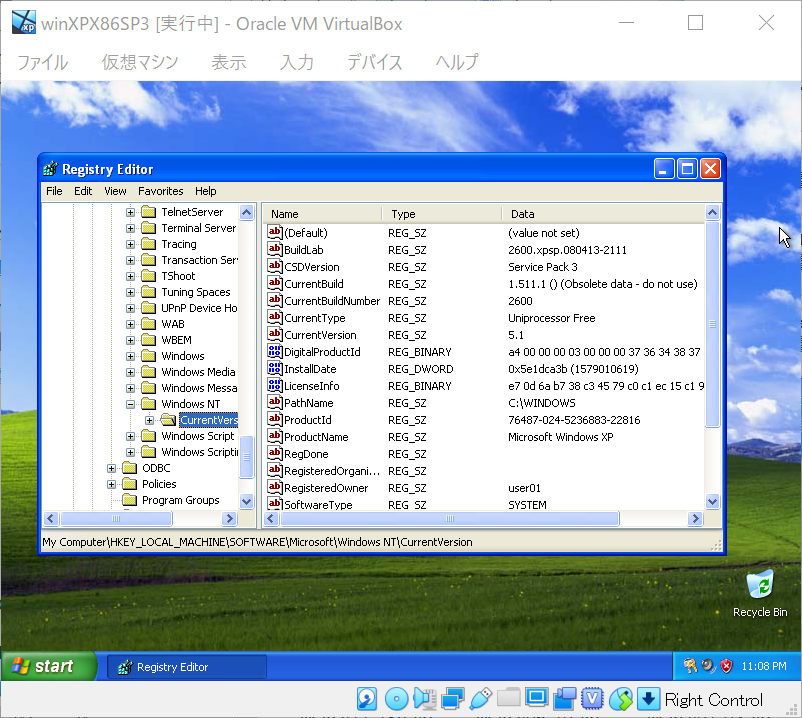Click the "Service Pack 3" data cell

coord(543,267)
